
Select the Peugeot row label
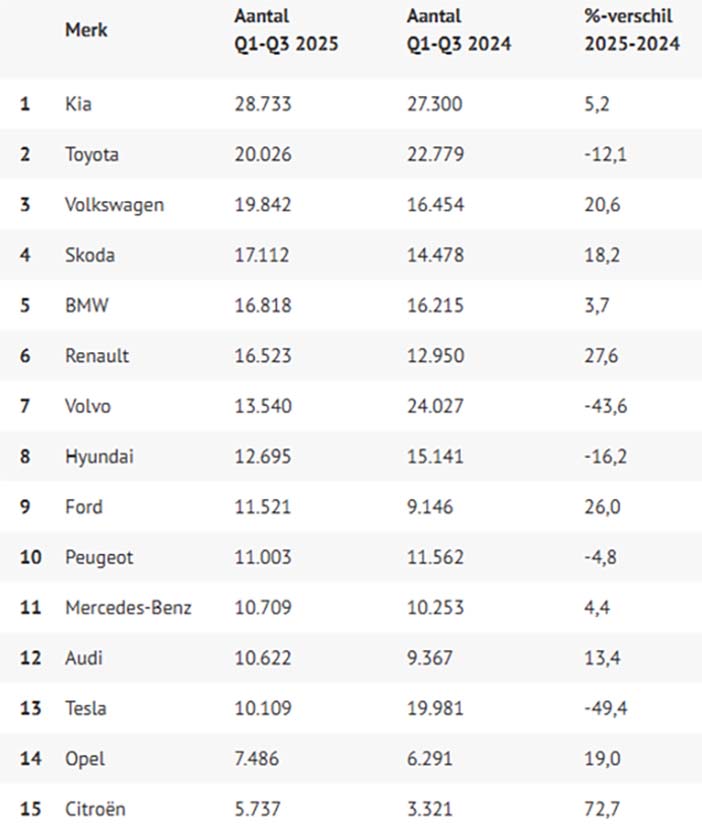(x=99, y=558)
